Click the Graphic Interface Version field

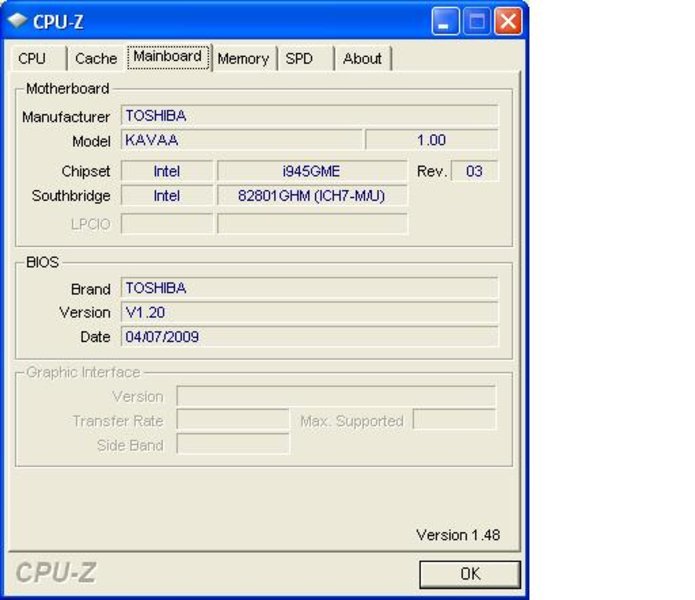[336, 396]
